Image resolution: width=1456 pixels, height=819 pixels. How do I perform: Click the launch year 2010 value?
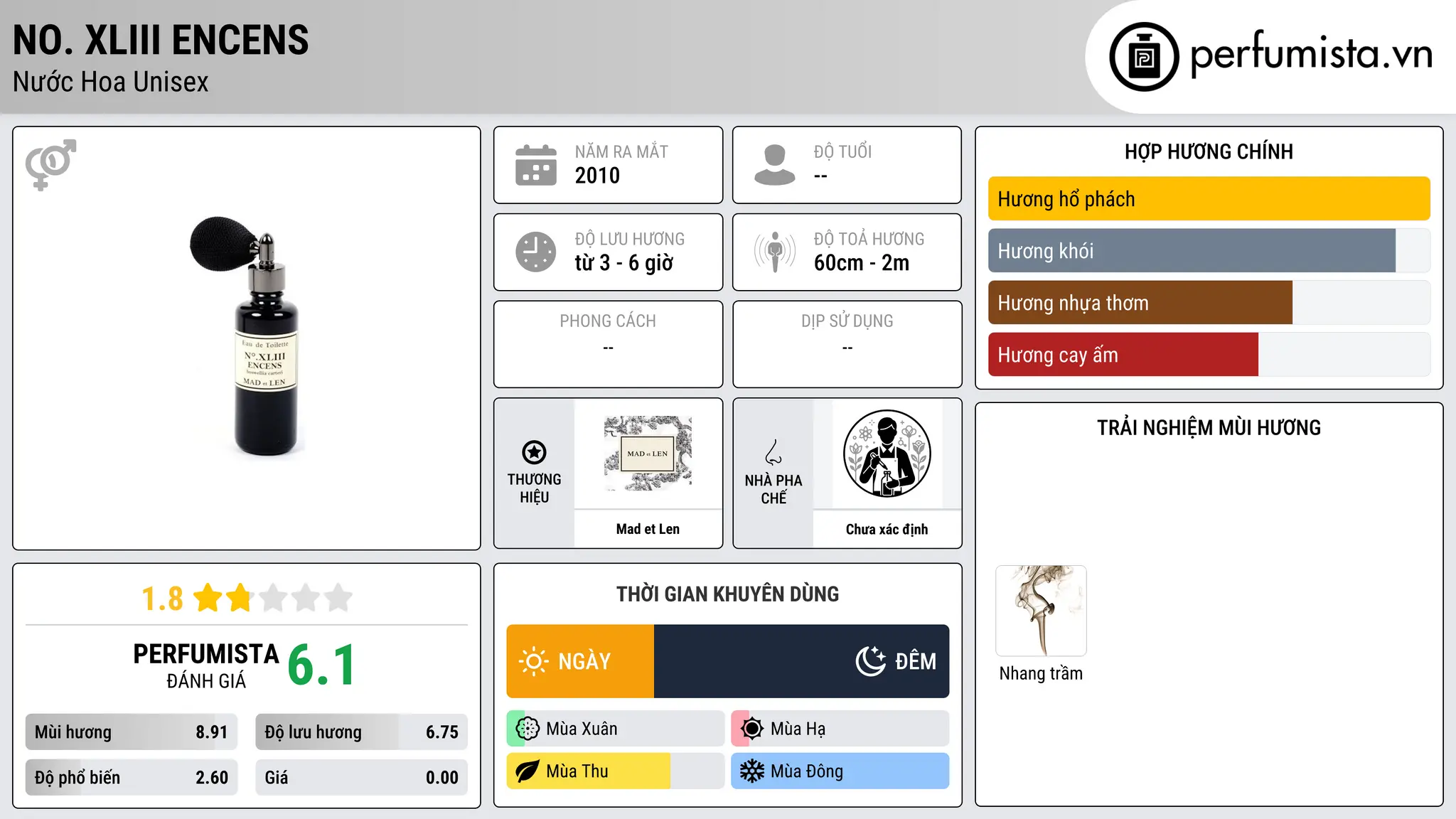tap(597, 176)
